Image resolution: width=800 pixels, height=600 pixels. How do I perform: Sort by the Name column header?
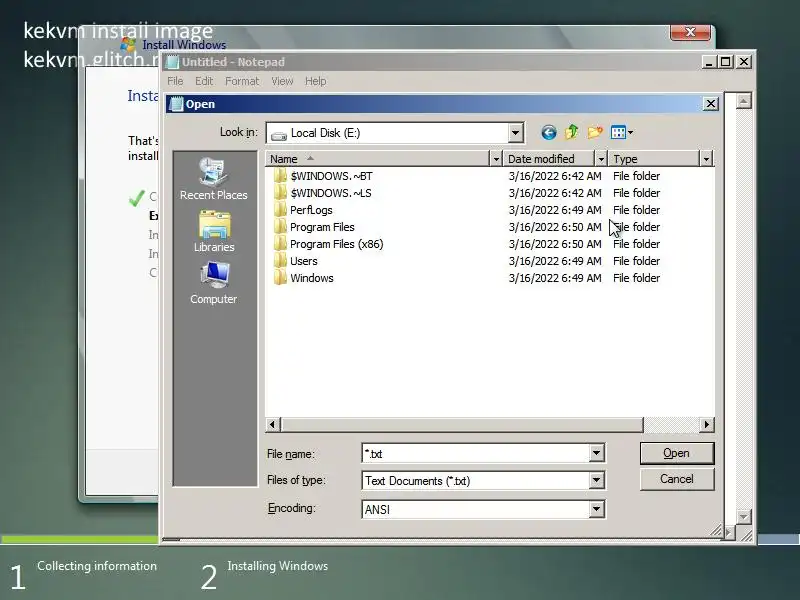378,159
